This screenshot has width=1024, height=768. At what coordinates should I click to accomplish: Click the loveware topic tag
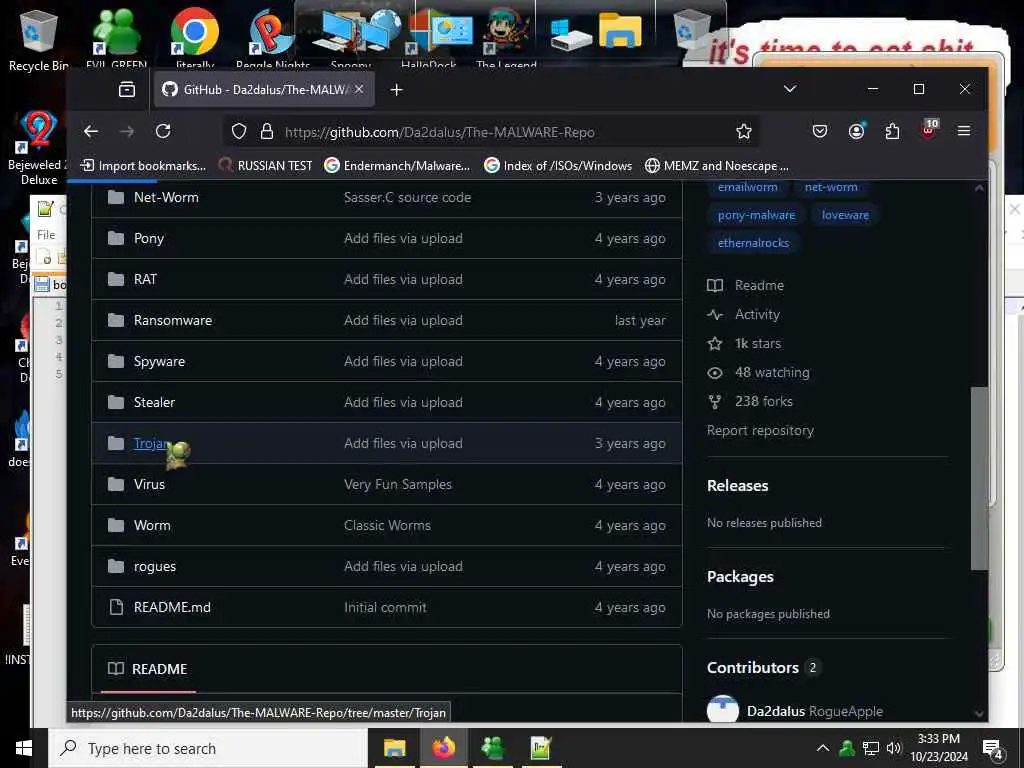845,215
